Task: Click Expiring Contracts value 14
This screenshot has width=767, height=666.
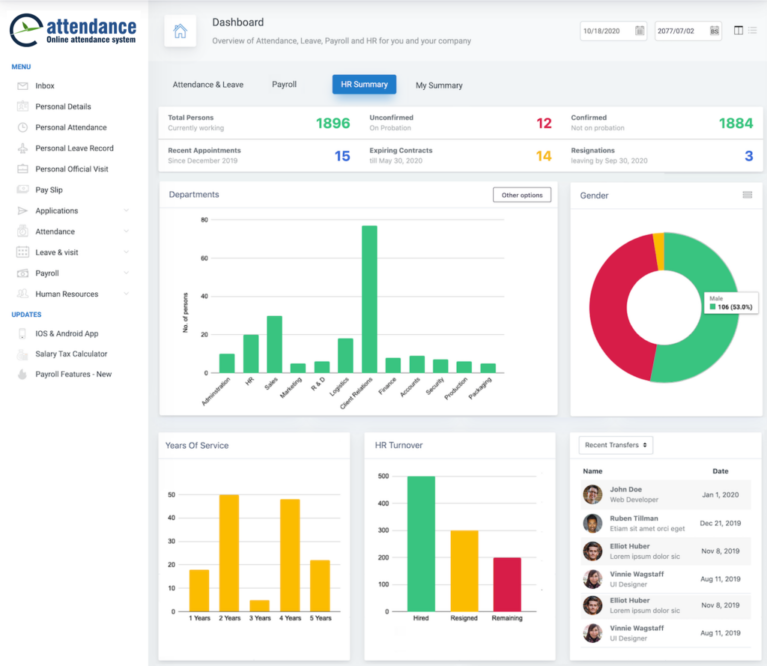Action: coord(544,156)
